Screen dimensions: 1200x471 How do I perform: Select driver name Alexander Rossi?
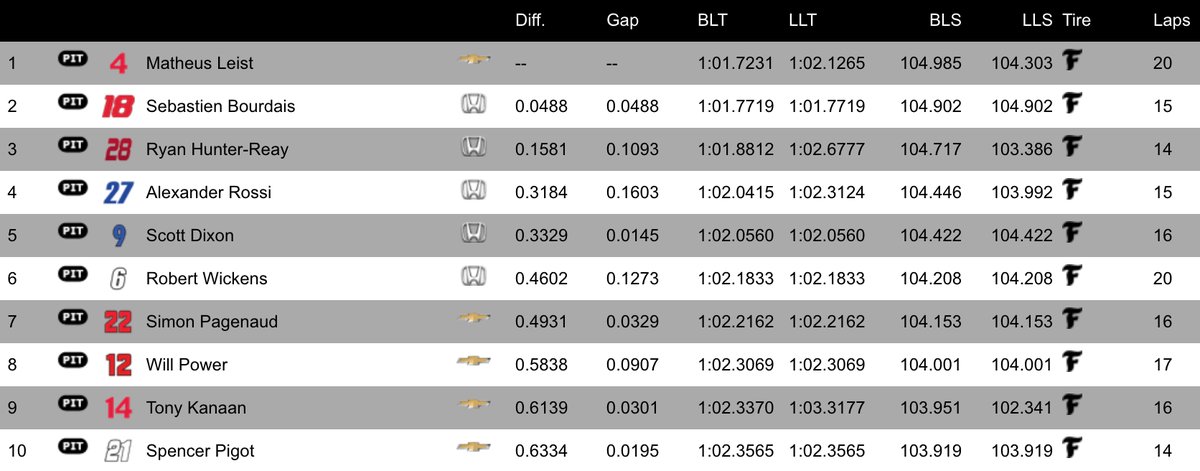pos(208,192)
